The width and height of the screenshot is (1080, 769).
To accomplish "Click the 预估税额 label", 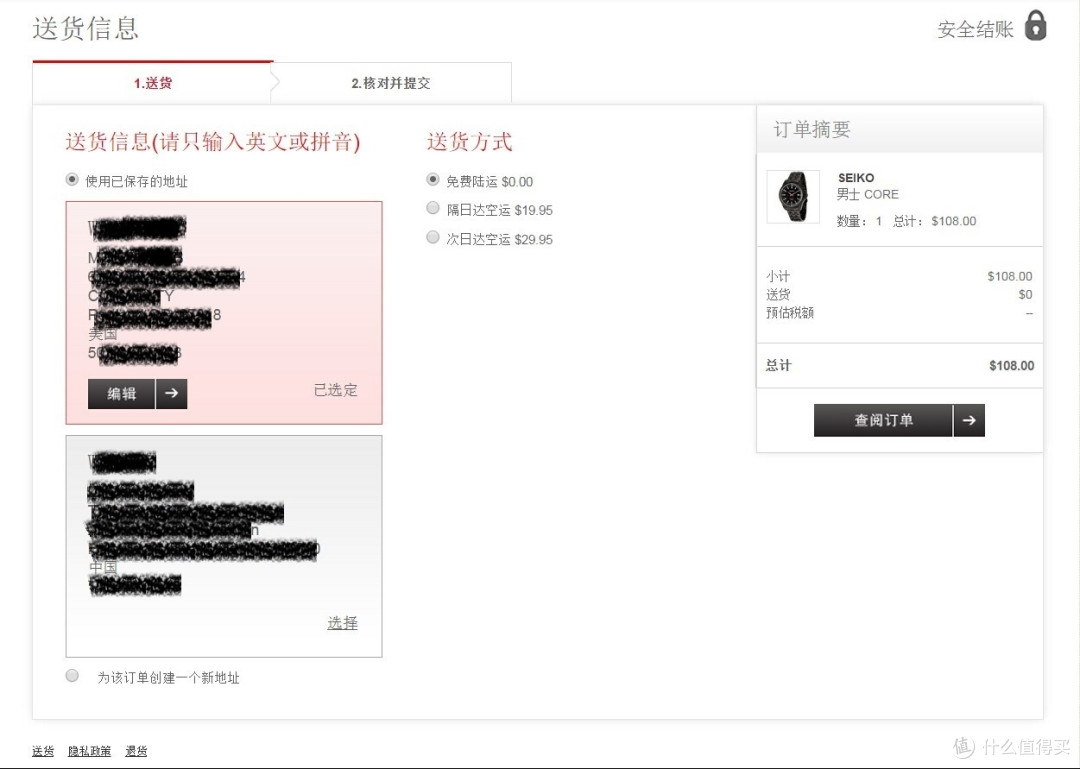I will tap(790, 313).
